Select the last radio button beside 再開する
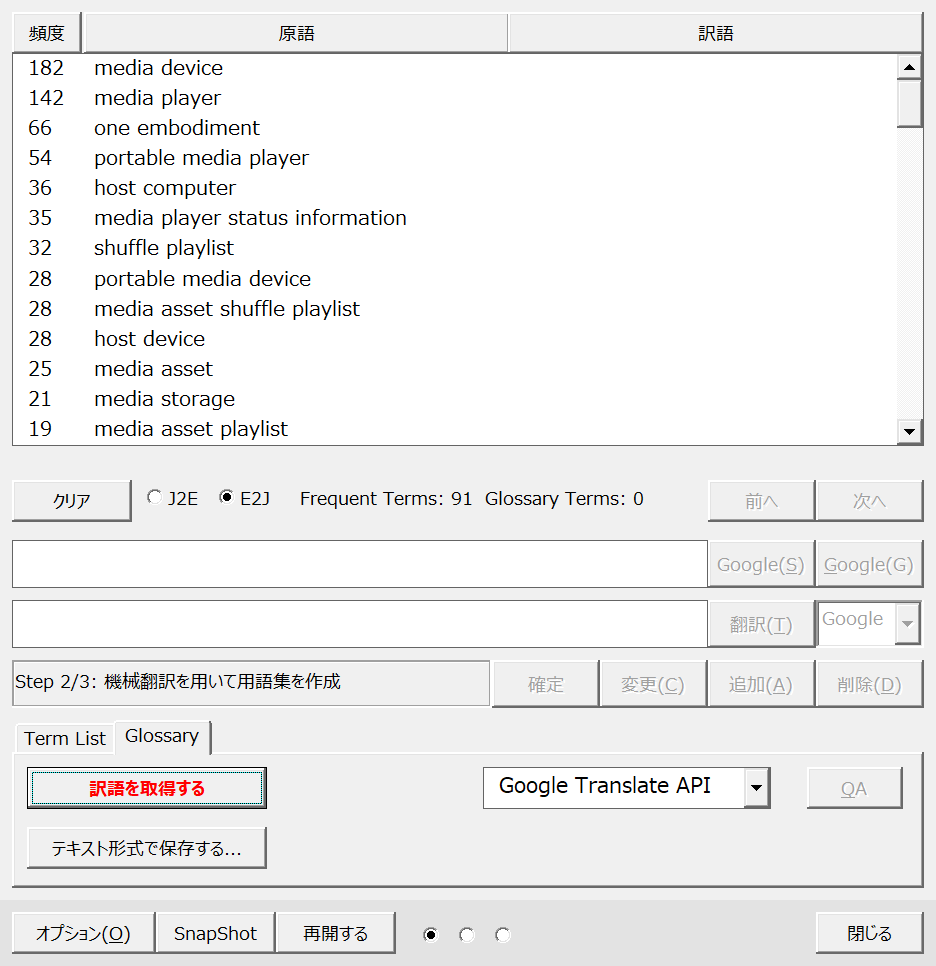 point(503,935)
